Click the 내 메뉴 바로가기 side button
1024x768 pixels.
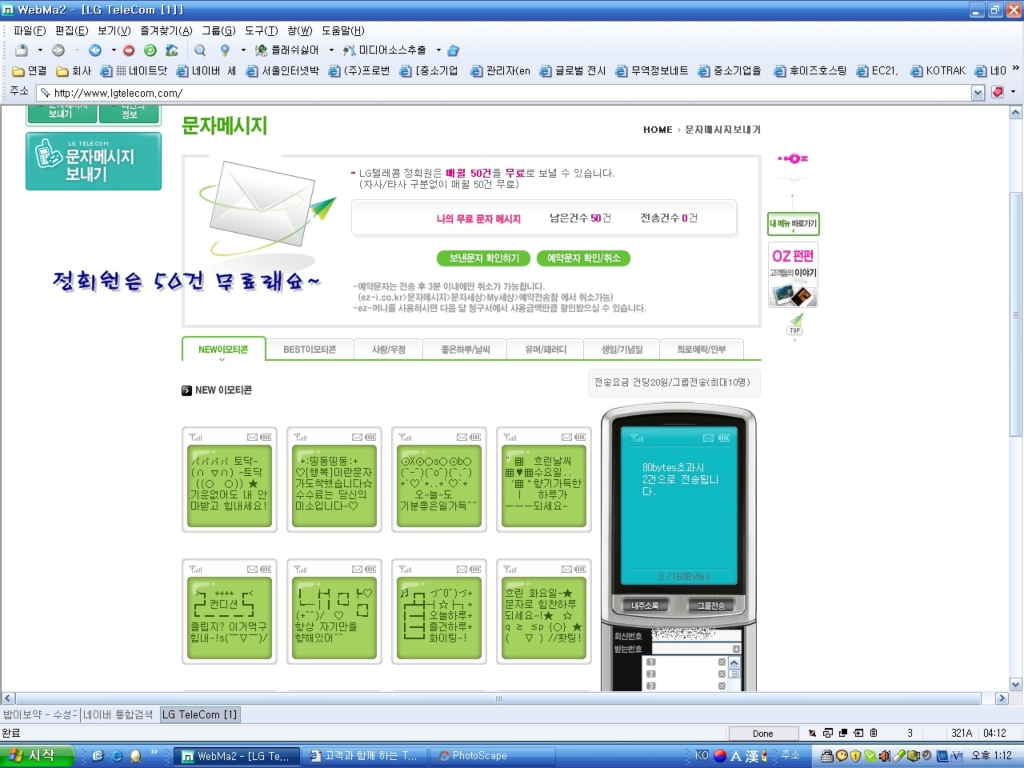coord(793,223)
